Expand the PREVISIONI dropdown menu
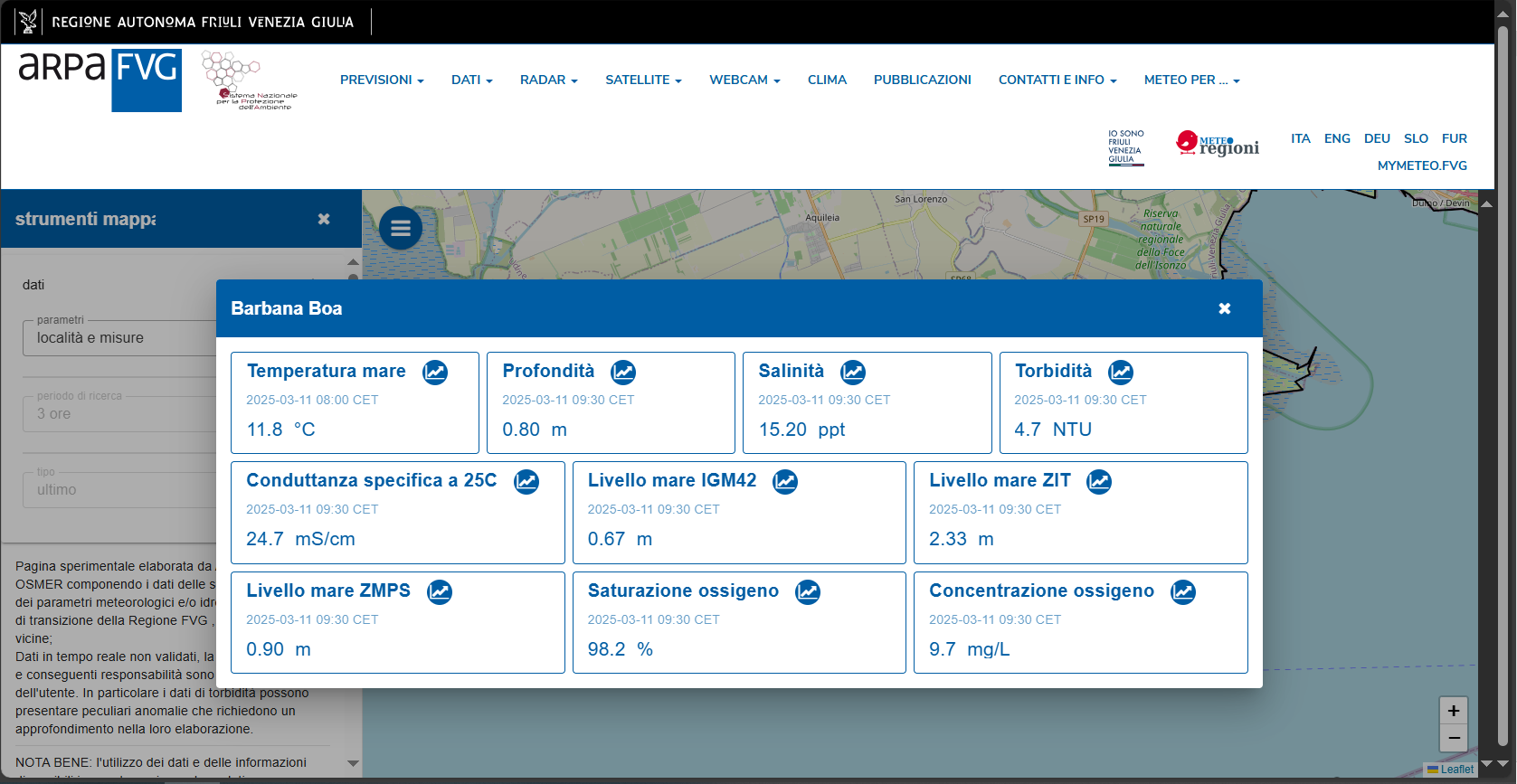The width and height of the screenshot is (1517, 784). [x=382, y=80]
